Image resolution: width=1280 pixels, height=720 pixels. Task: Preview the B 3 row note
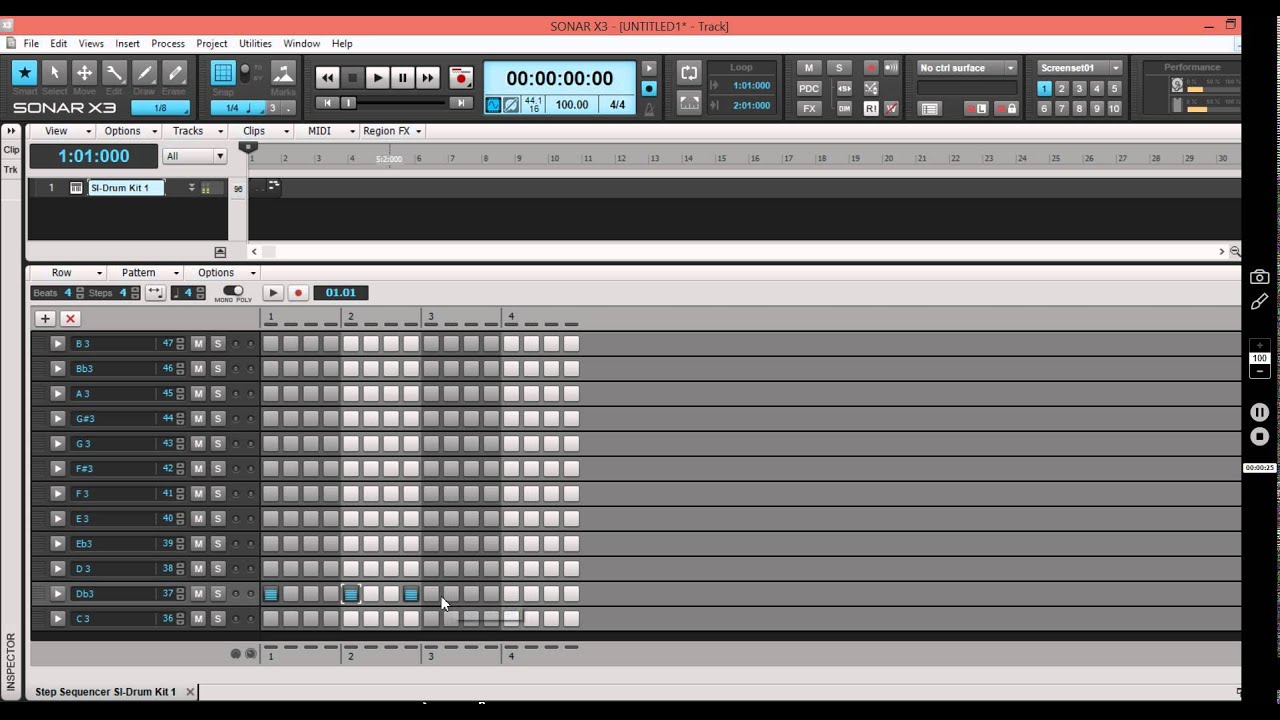(x=57, y=344)
